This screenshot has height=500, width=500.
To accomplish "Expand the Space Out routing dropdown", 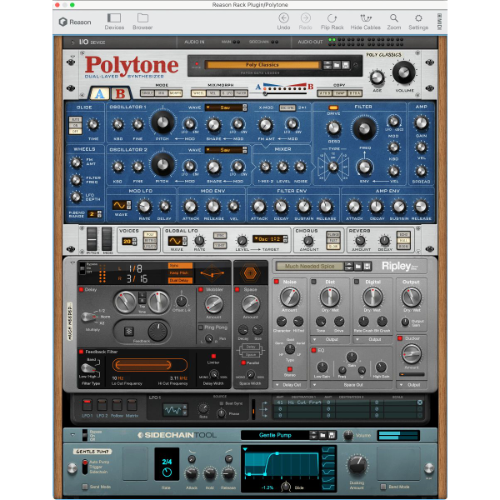I will [x=351, y=385].
